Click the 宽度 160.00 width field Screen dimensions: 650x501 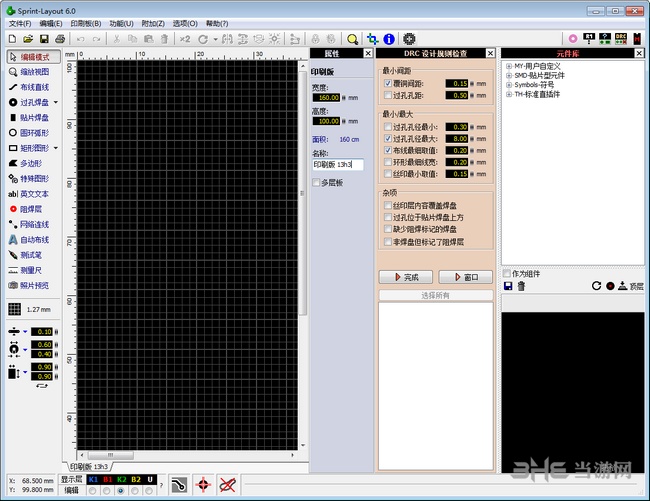point(326,98)
